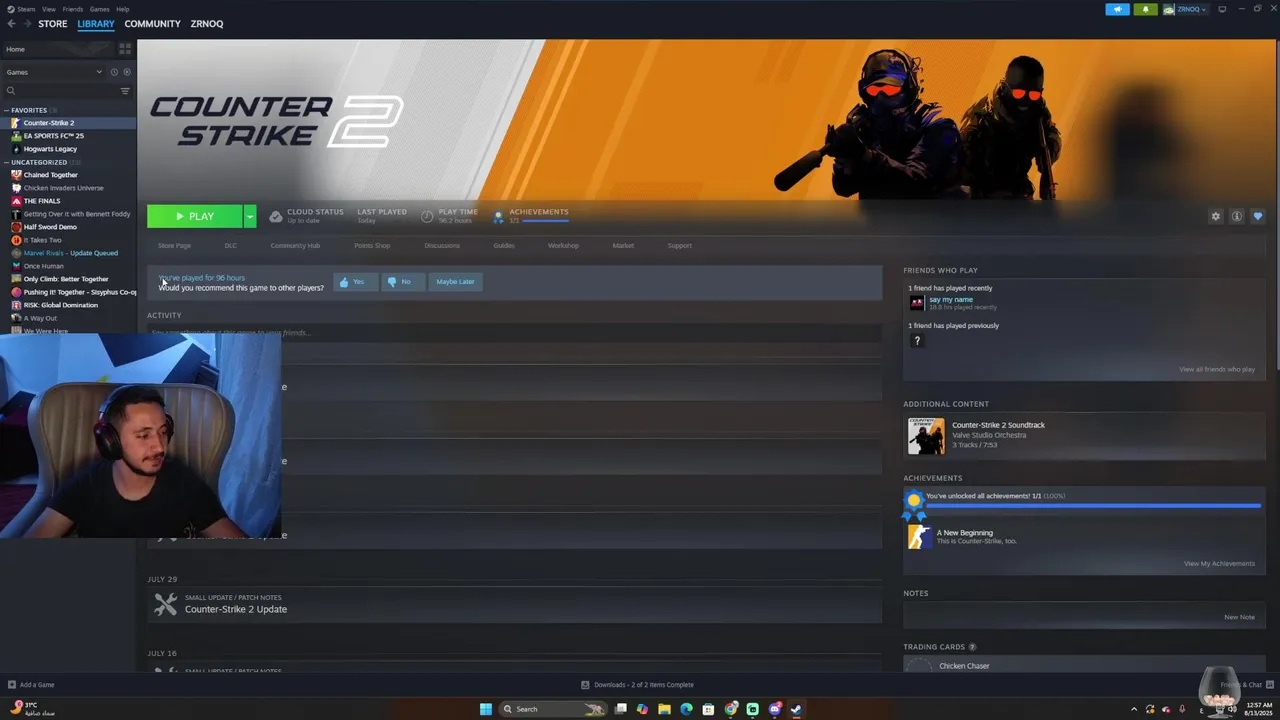
Task: Click the library search magnifier icon
Action: 11,91
